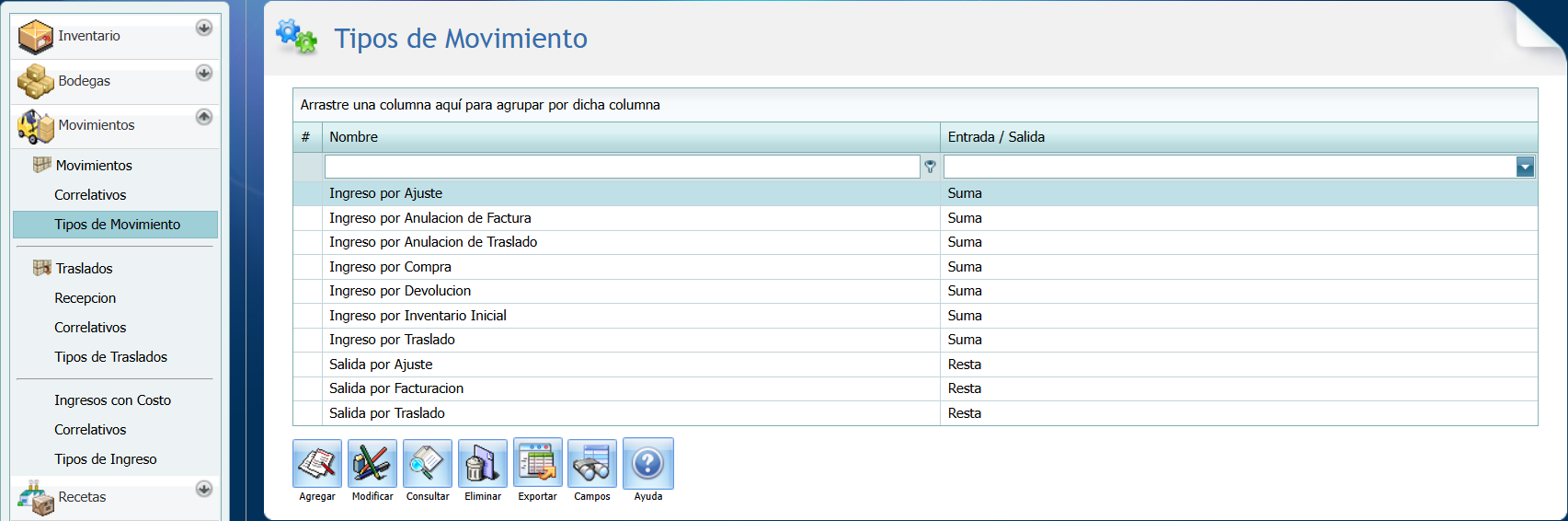Sort by the Nombre column header
1568x521 pixels.
click(x=630, y=137)
